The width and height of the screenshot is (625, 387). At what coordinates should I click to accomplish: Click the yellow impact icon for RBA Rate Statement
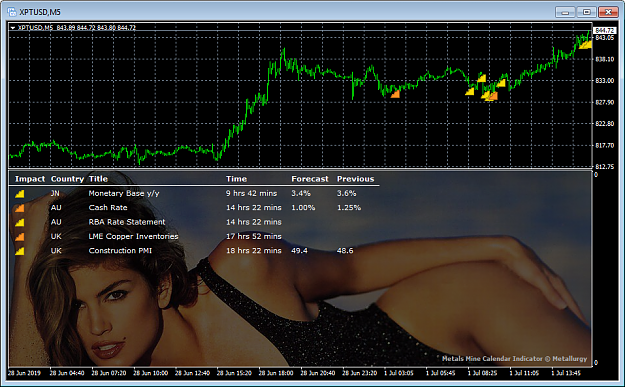click(x=20, y=222)
